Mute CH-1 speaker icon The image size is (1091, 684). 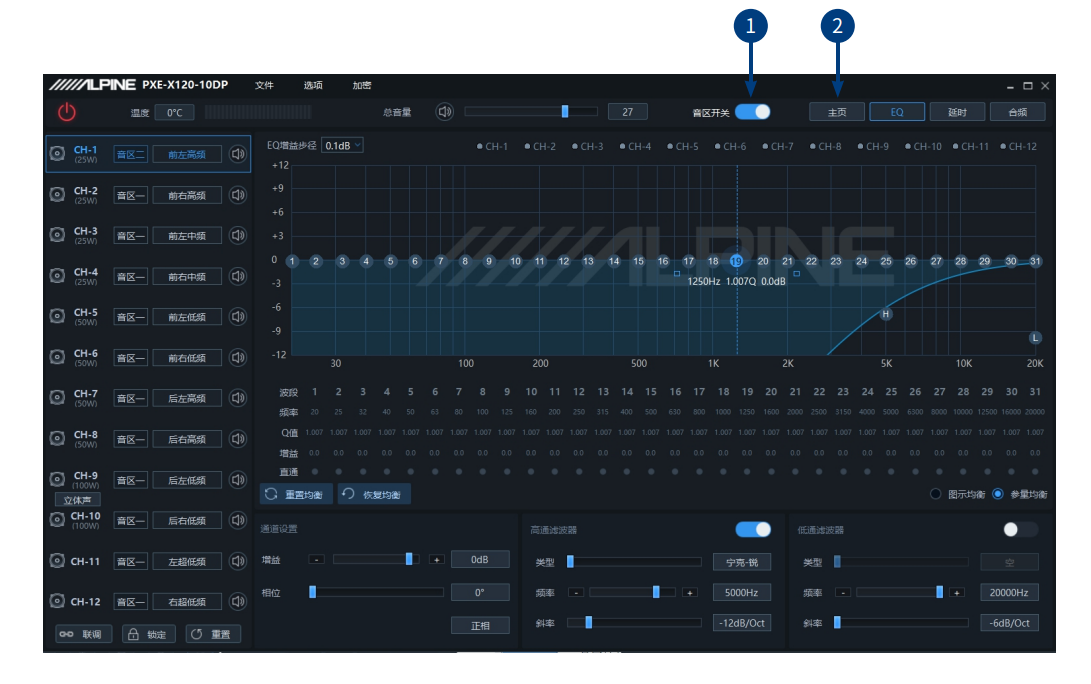pos(238,154)
